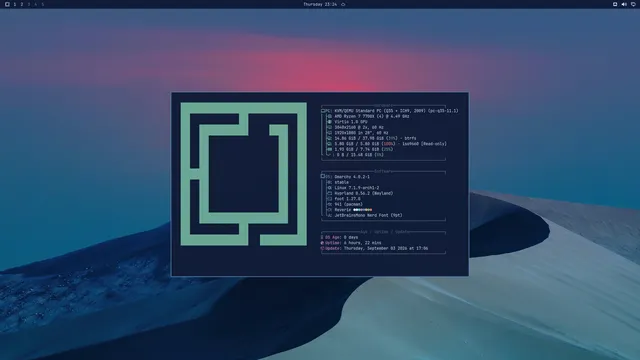Click the Hyprland (Wayland) line
The height and width of the screenshot is (360, 640).
[x=363, y=193]
